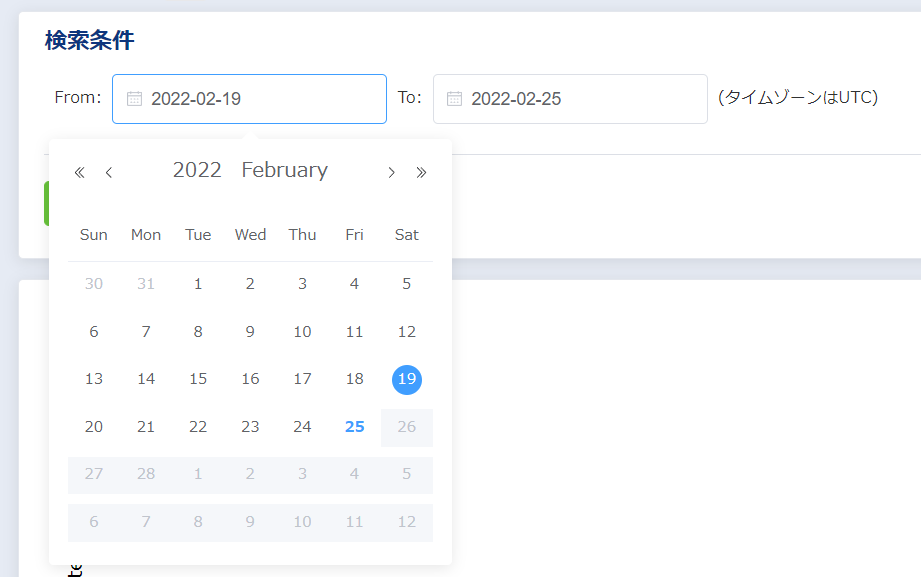Select today's date 25 in calendar
The height and width of the screenshot is (577, 921).
coord(354,427)
